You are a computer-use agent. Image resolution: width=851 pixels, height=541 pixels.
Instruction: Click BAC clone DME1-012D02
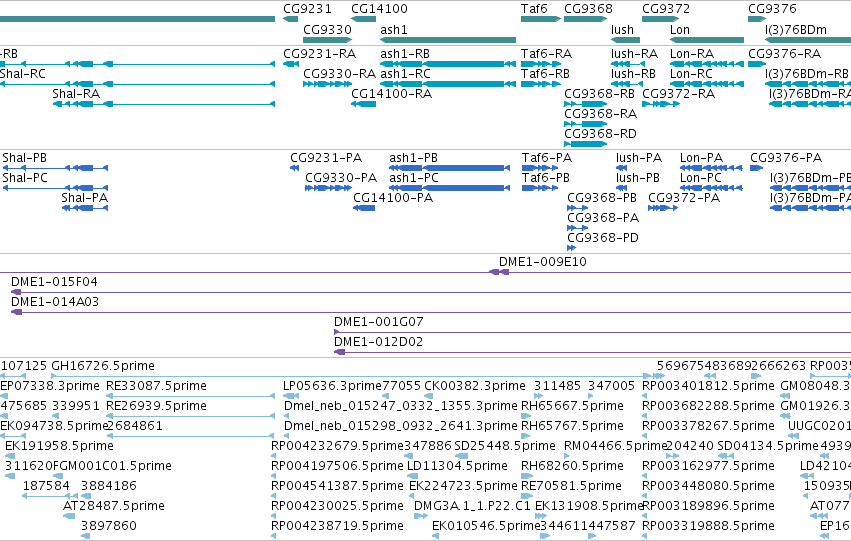pos(592,353)
